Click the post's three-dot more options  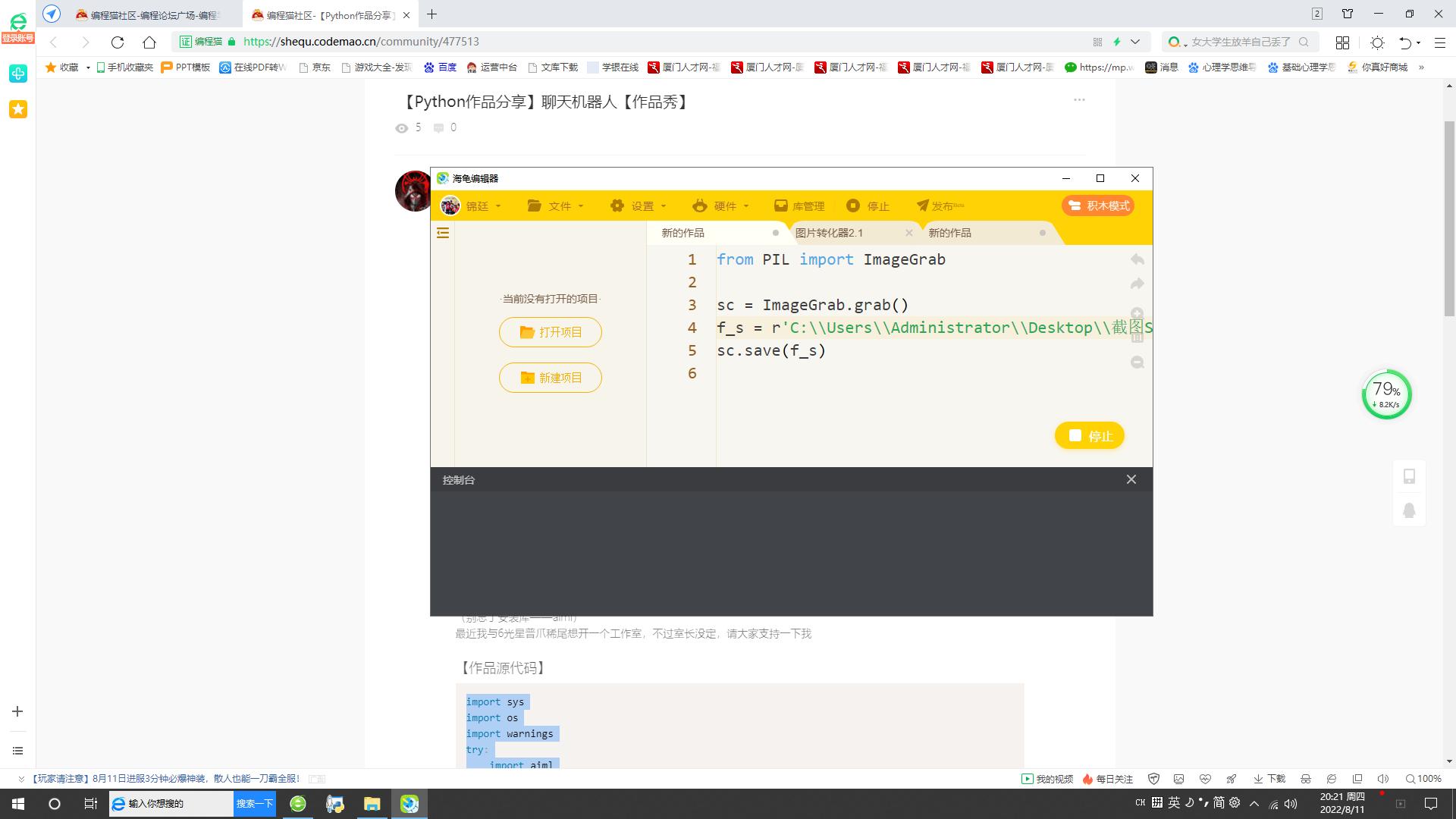pos(1079,99)
